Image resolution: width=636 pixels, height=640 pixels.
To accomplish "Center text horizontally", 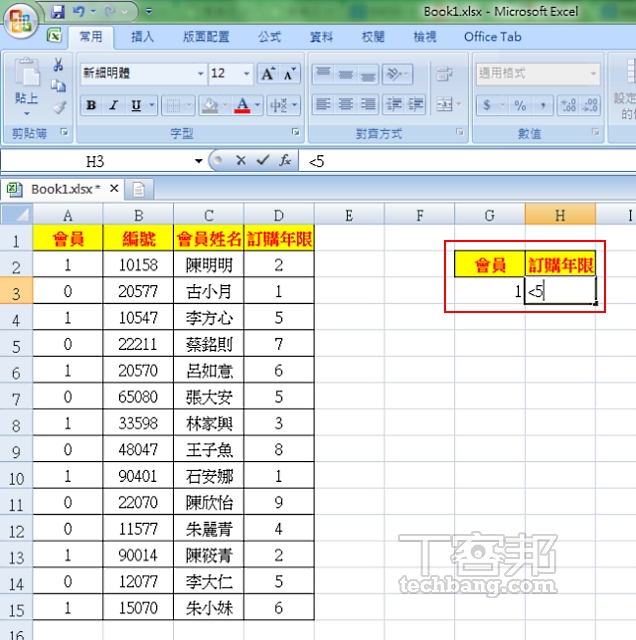I will click(x=345, y=104).
